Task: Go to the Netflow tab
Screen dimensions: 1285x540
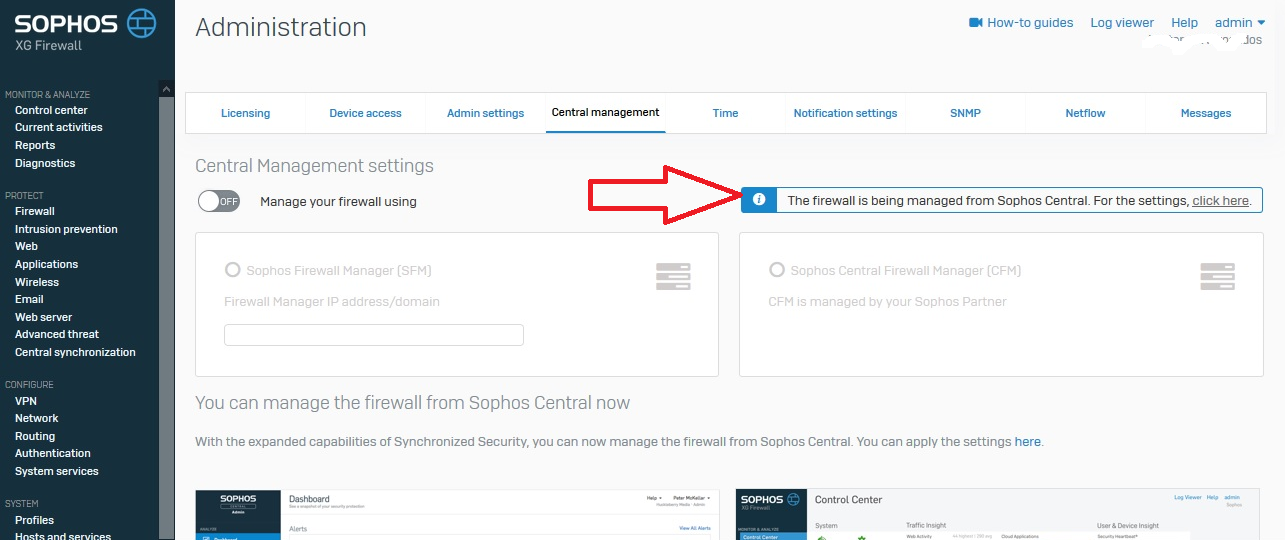Action: click(x=1085, y=113)
